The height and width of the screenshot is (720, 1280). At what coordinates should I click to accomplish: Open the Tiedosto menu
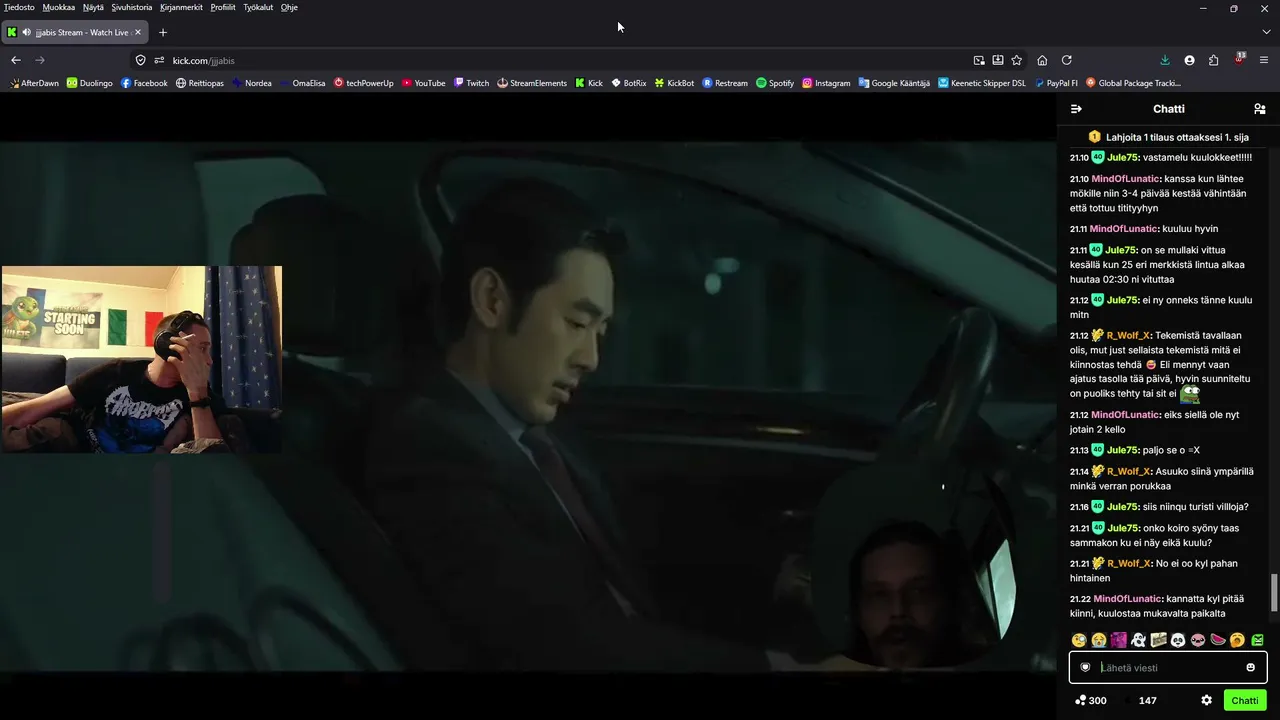19,7
